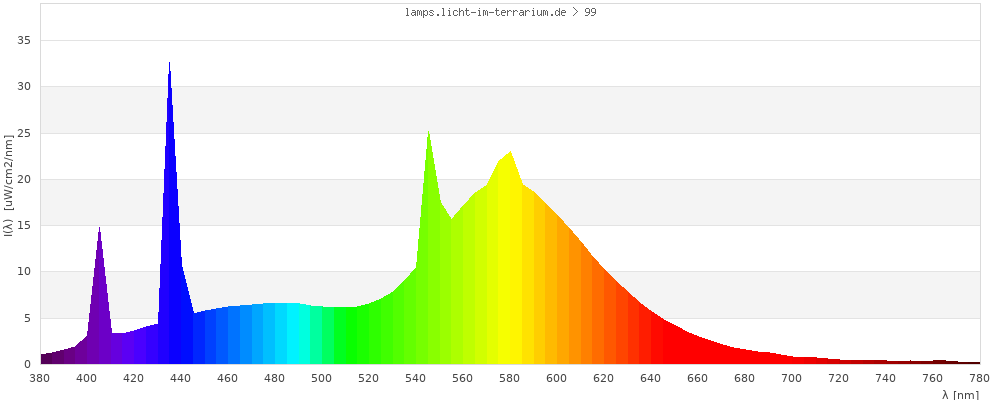Click the 380 tick on the x-axis
The width and height of the screenshot is (1000, 400).
pos(40,378)
